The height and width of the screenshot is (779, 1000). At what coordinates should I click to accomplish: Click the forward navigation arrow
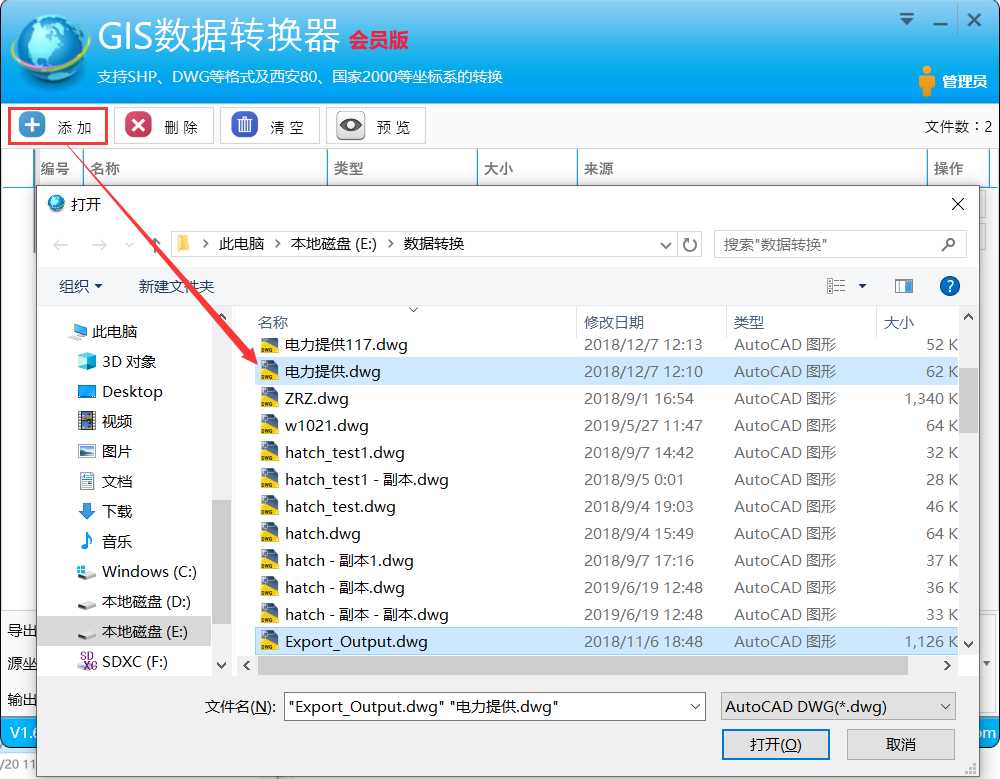(99, 244)
